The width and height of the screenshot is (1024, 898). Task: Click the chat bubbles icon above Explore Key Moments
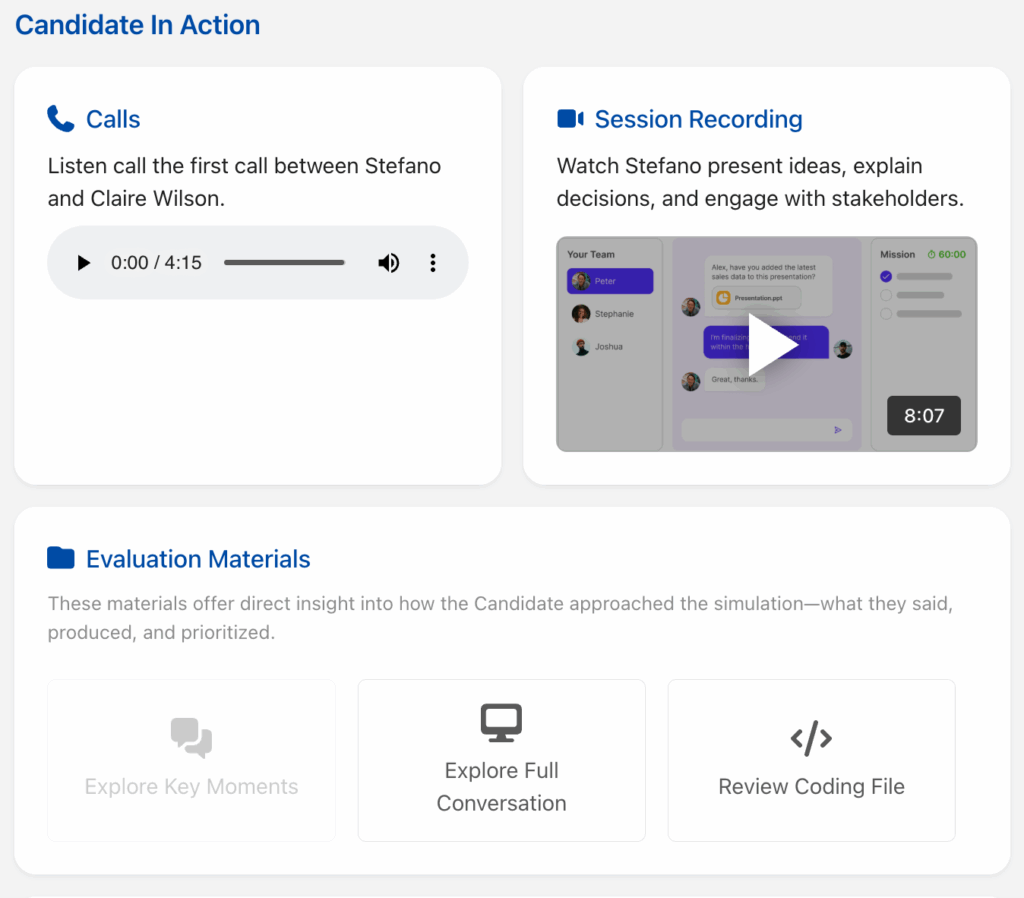coord(191,738)
